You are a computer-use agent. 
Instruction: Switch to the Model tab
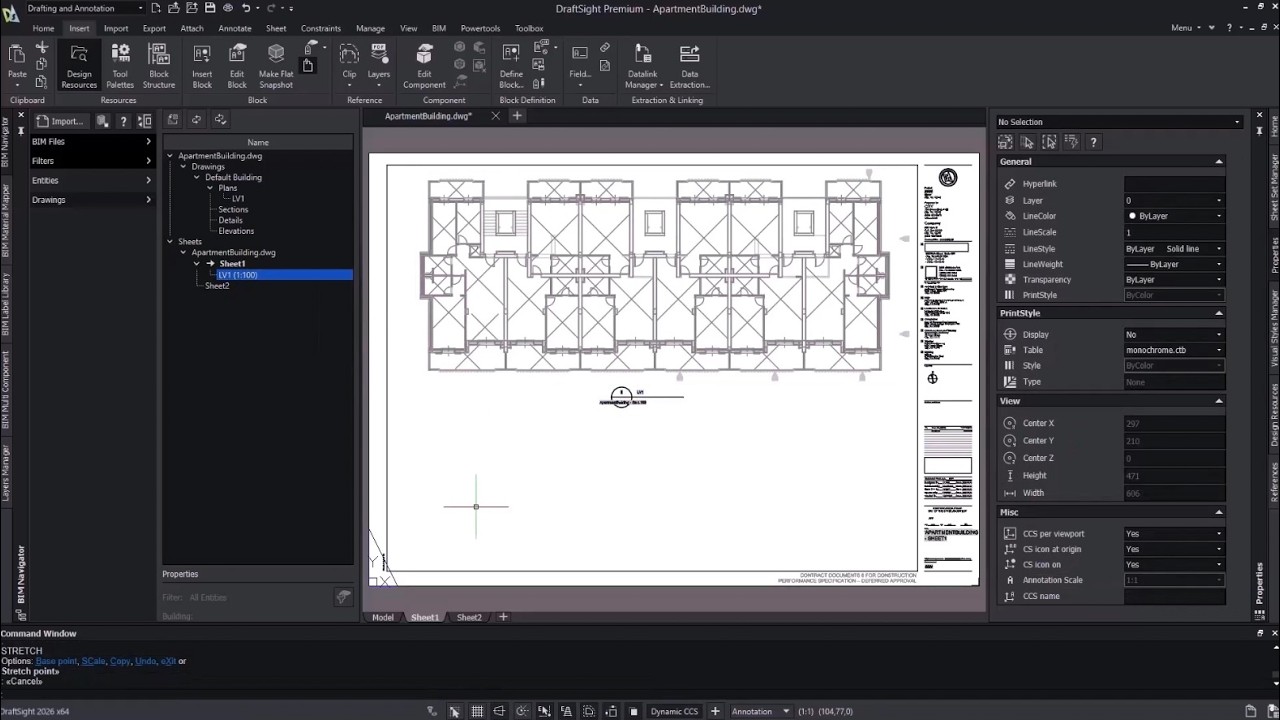click(383, 617)
